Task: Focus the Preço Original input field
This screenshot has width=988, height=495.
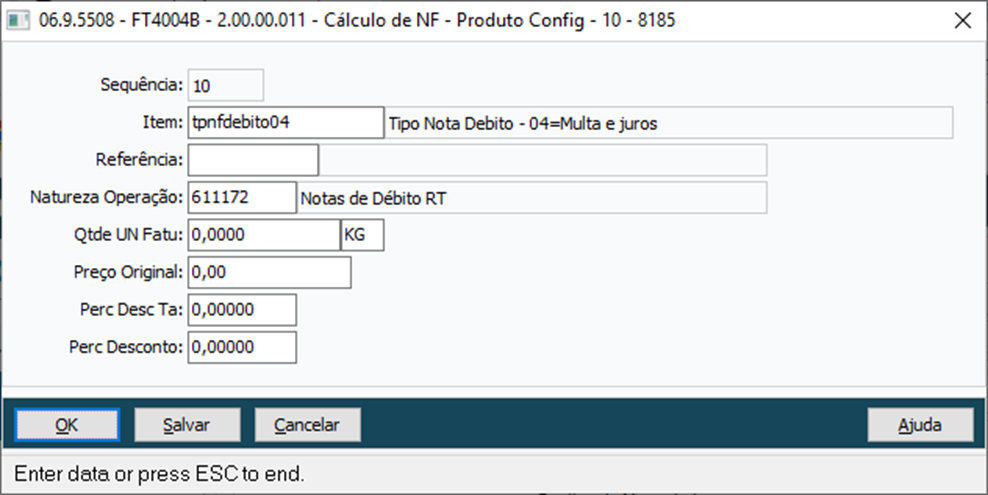Action: (268, 272)
